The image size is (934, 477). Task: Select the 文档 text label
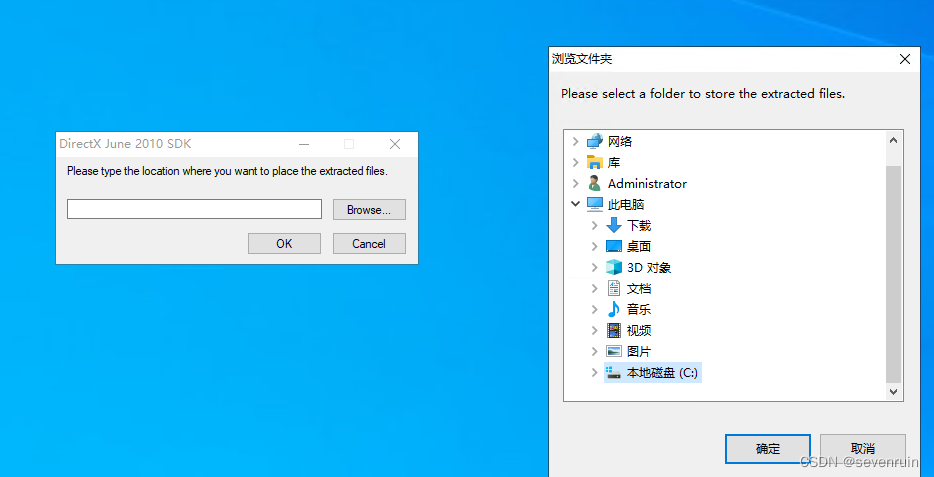click(639, 288)
